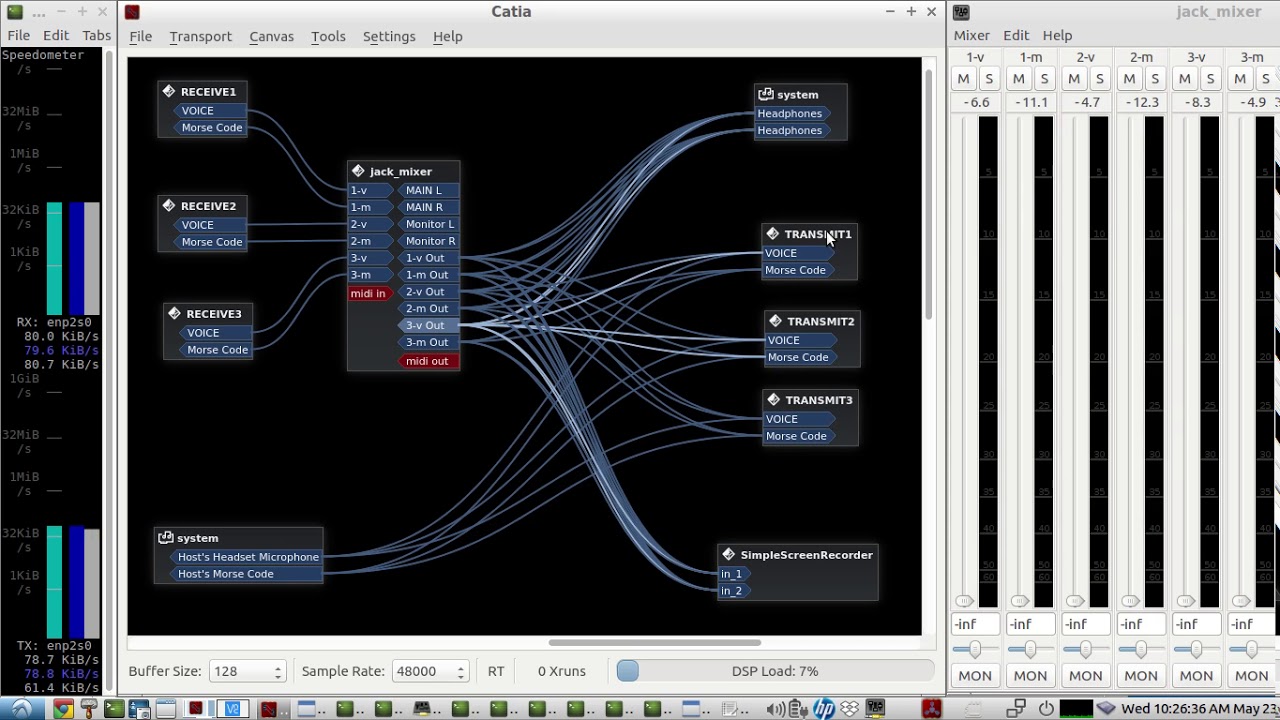Open Catia Settings menu
This screenshot has width=1280, height=720.
point(389,36)
